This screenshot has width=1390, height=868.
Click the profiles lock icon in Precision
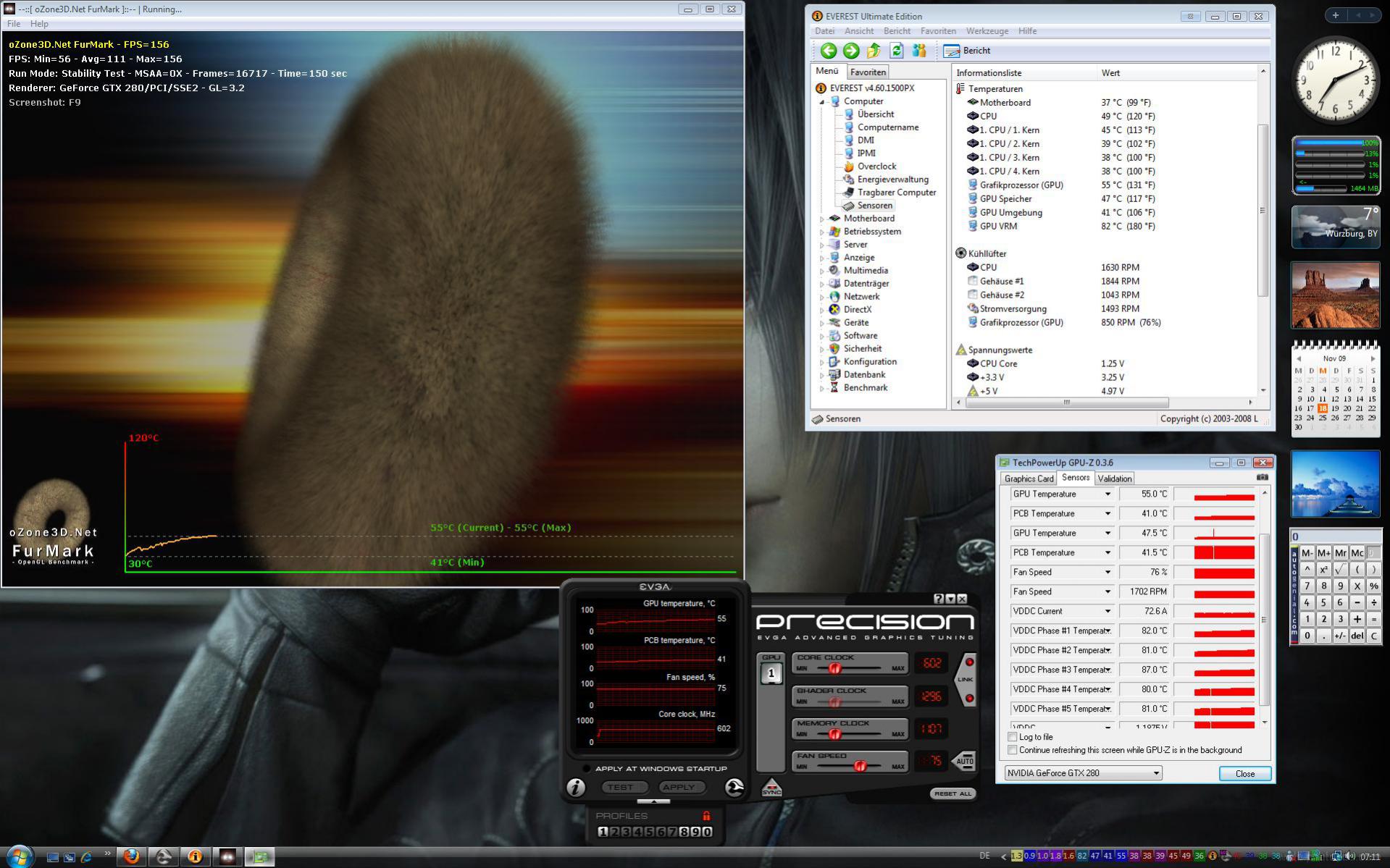coord(706,816)
